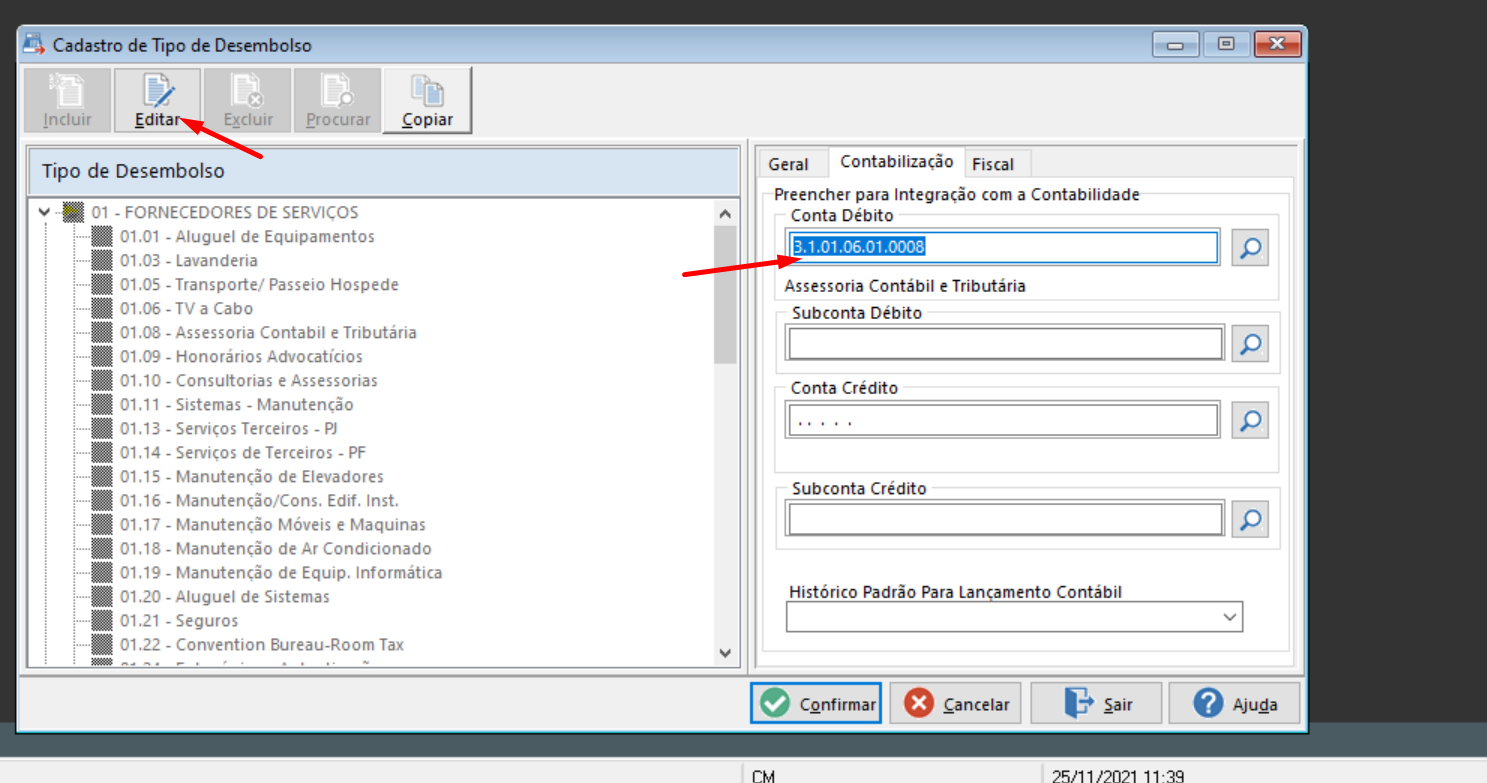This screenshot has width=1487, height=783.
Task: Click into the Subconta Crédito field
Action: coord(1005,519)
